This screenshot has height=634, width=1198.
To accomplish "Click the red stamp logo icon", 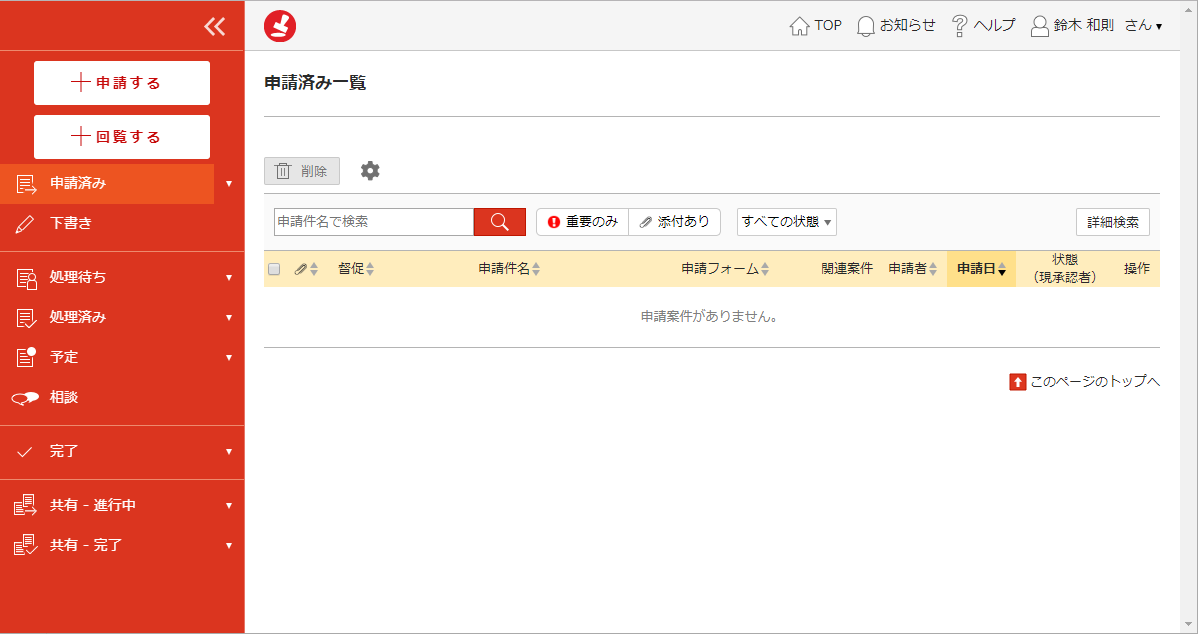I will coord(280,27).
